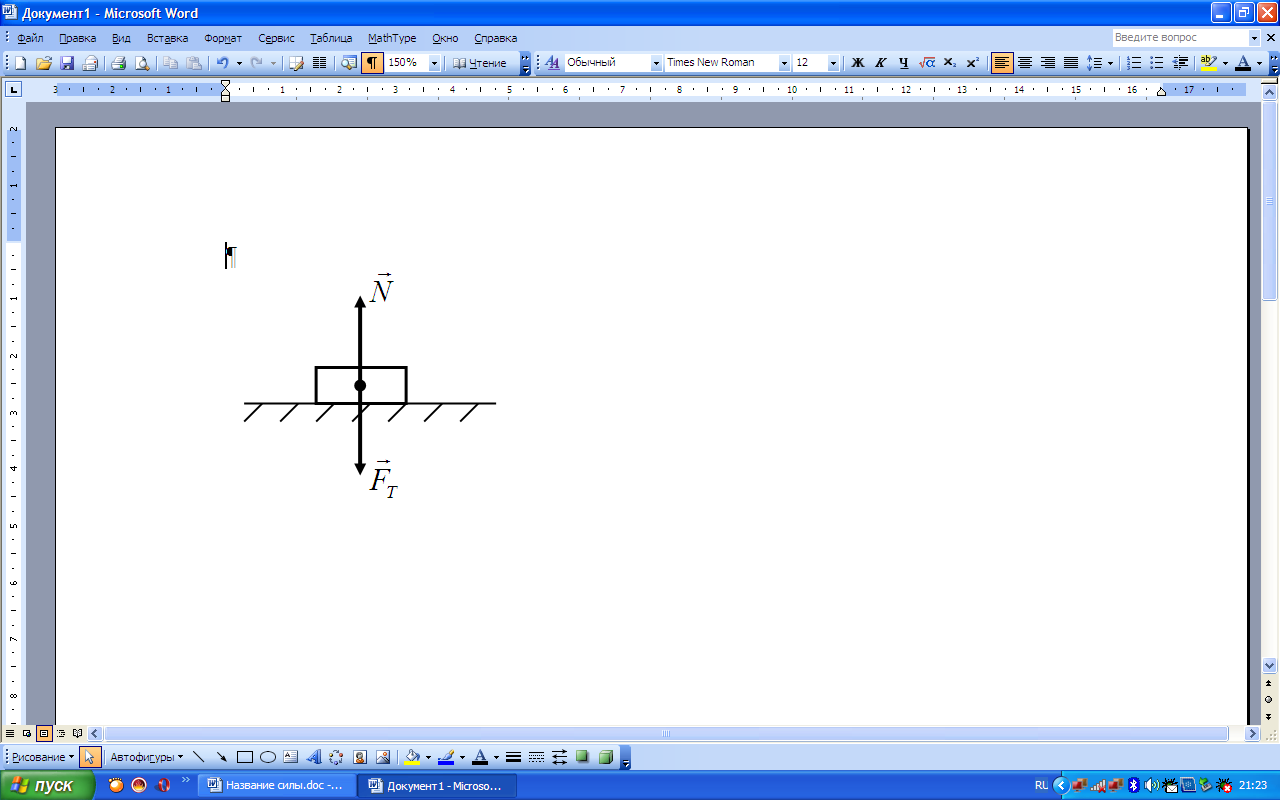The width and height of the screenshot is (1280, 800).
Task: Insert a text box
Action: click(x=290, y=757)
